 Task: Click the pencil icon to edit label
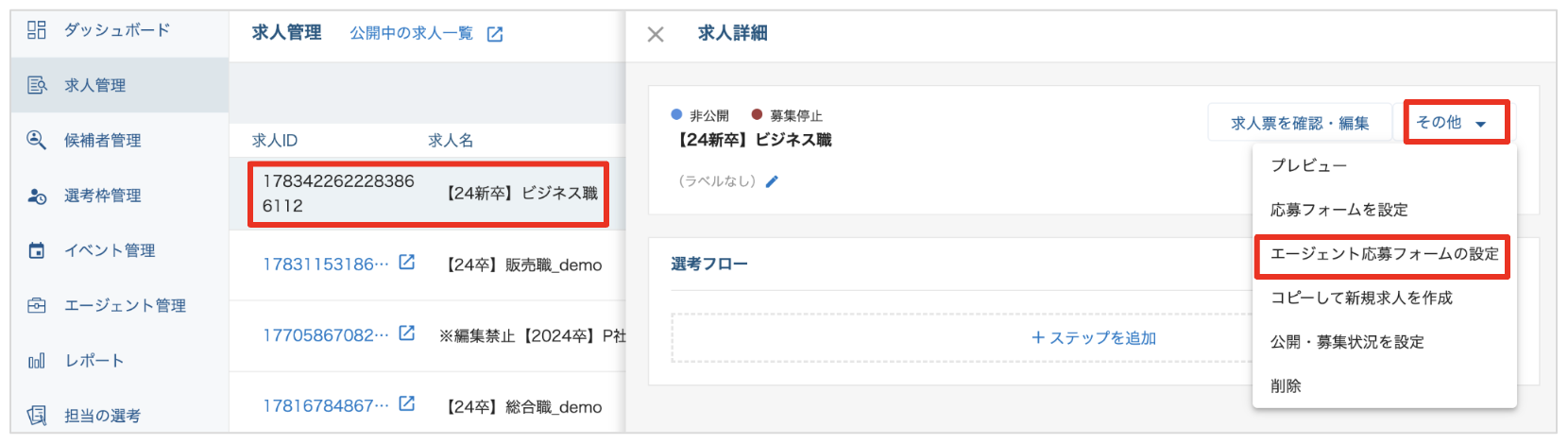coord(772,181)
